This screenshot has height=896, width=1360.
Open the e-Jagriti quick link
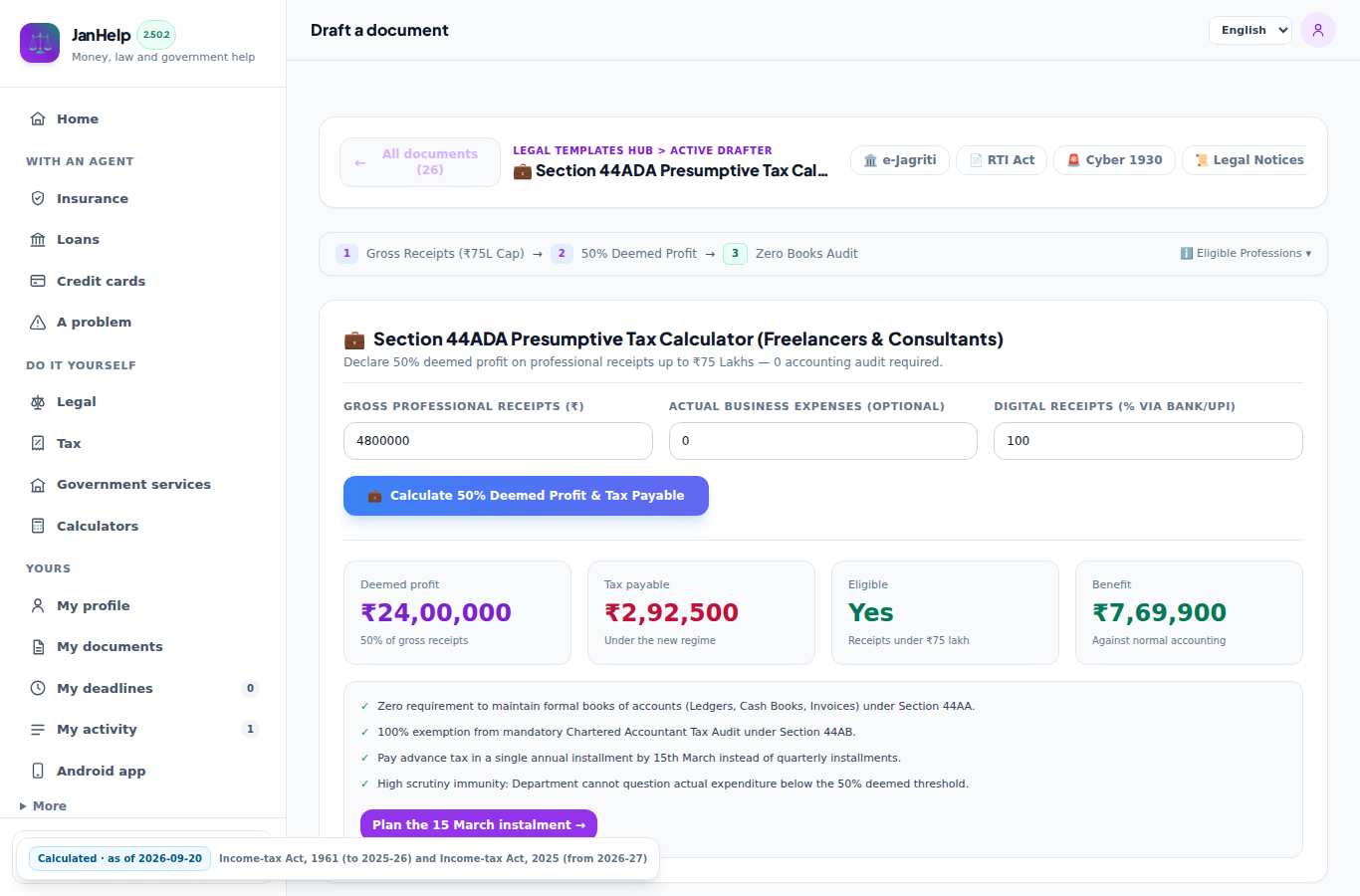tap(900, 160)
